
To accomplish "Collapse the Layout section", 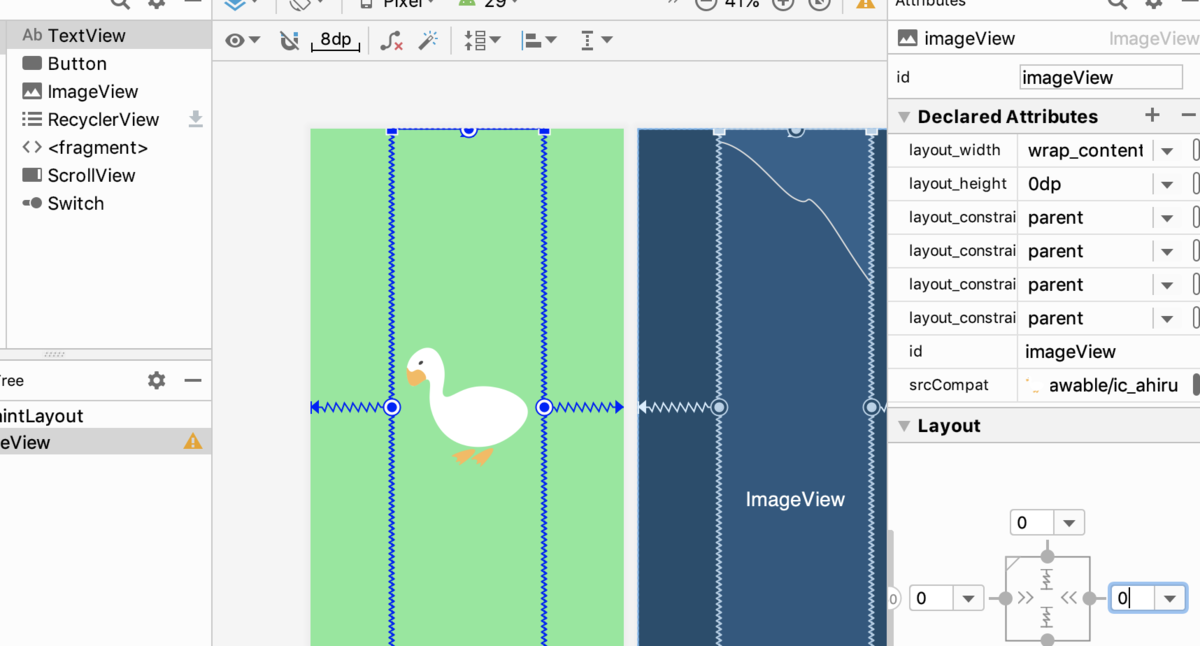I will [x=904, y=426].
